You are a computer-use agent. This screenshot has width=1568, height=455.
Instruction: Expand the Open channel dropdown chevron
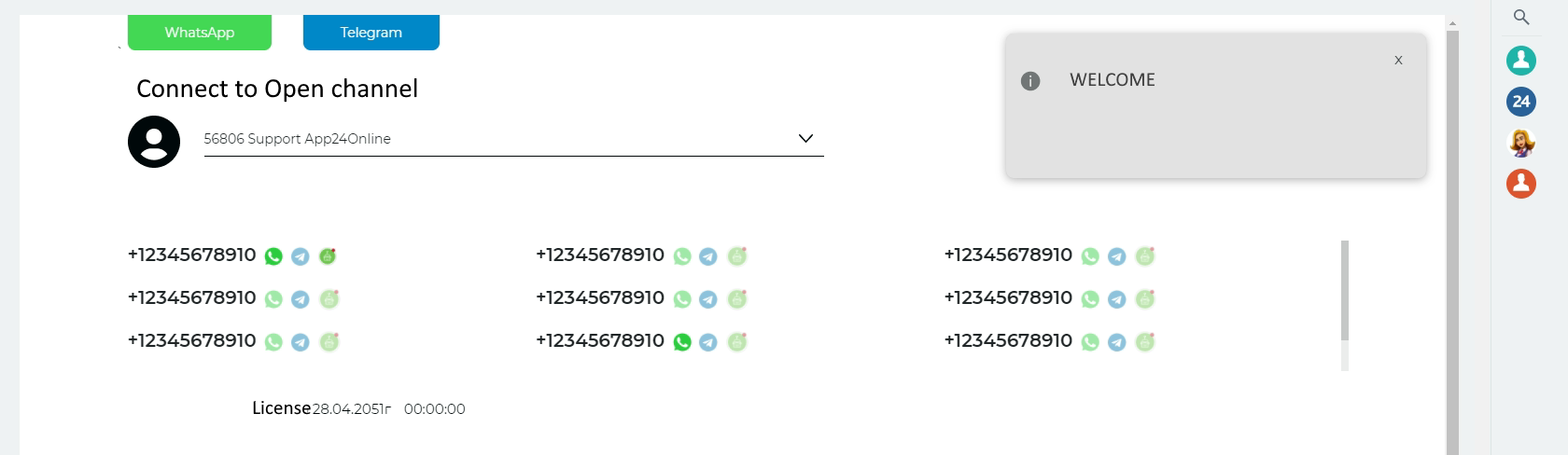806,139
